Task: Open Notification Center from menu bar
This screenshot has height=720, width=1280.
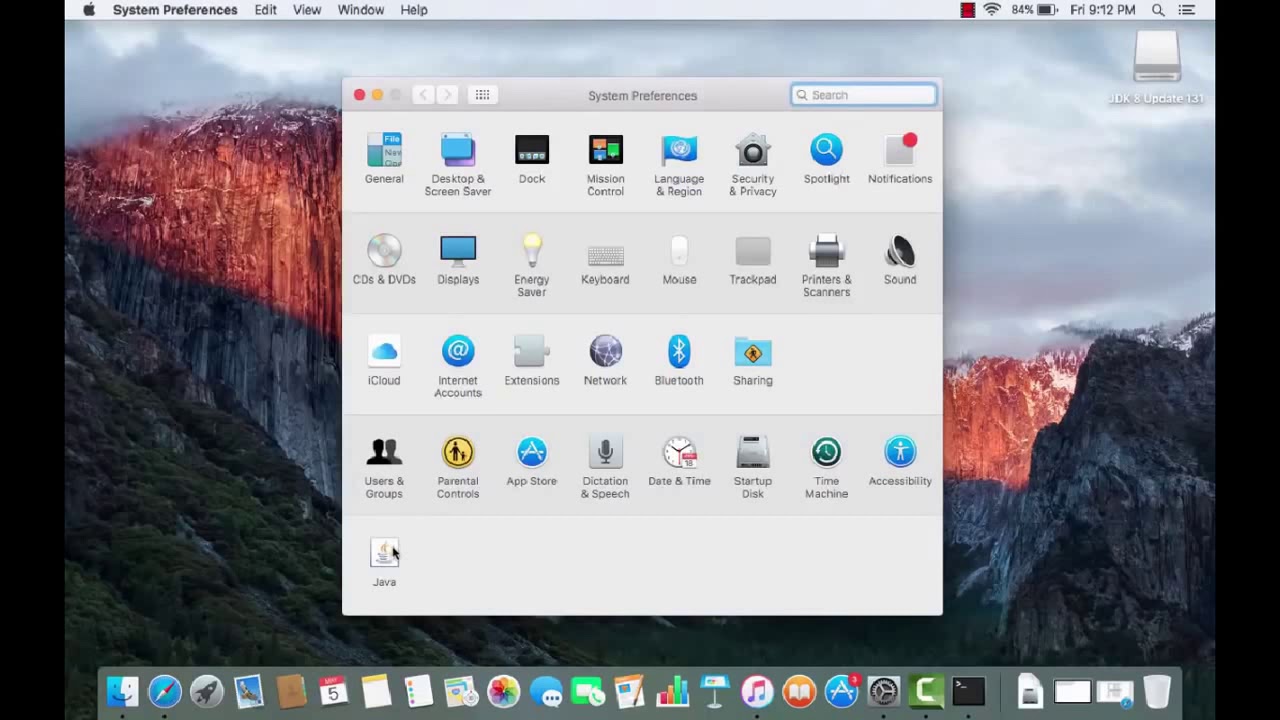Action: click(1187, 10)
